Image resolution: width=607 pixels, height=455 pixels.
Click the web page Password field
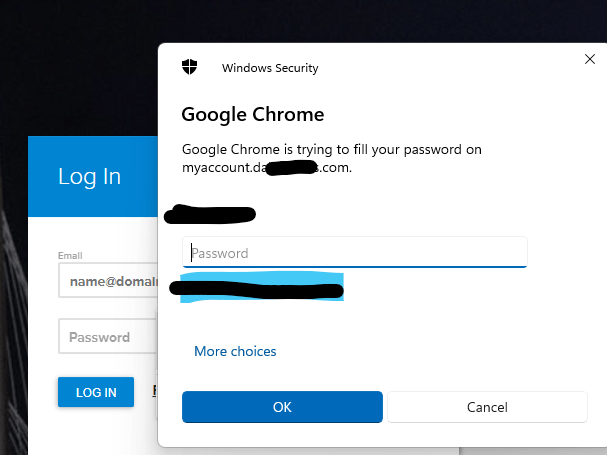coord(108,337)
